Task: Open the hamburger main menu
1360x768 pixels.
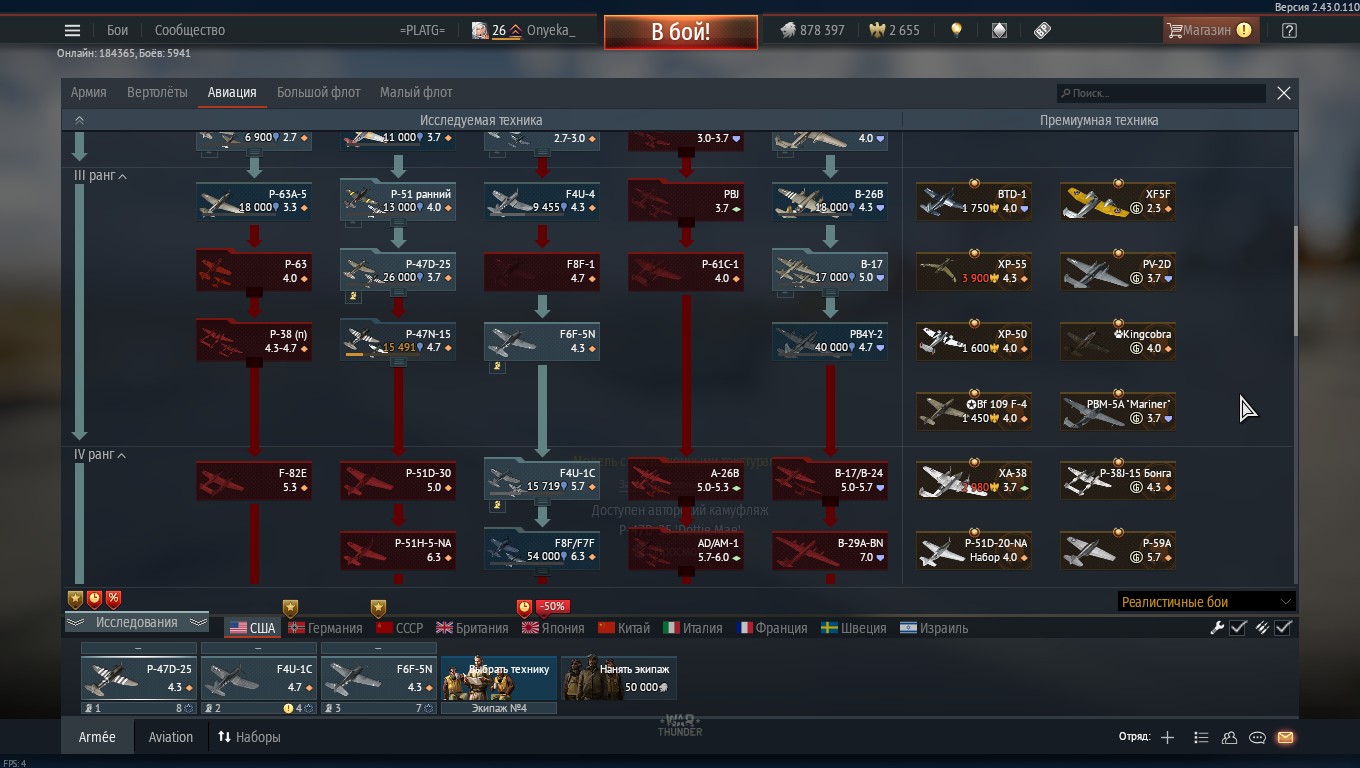Action: tap(72, 30)
